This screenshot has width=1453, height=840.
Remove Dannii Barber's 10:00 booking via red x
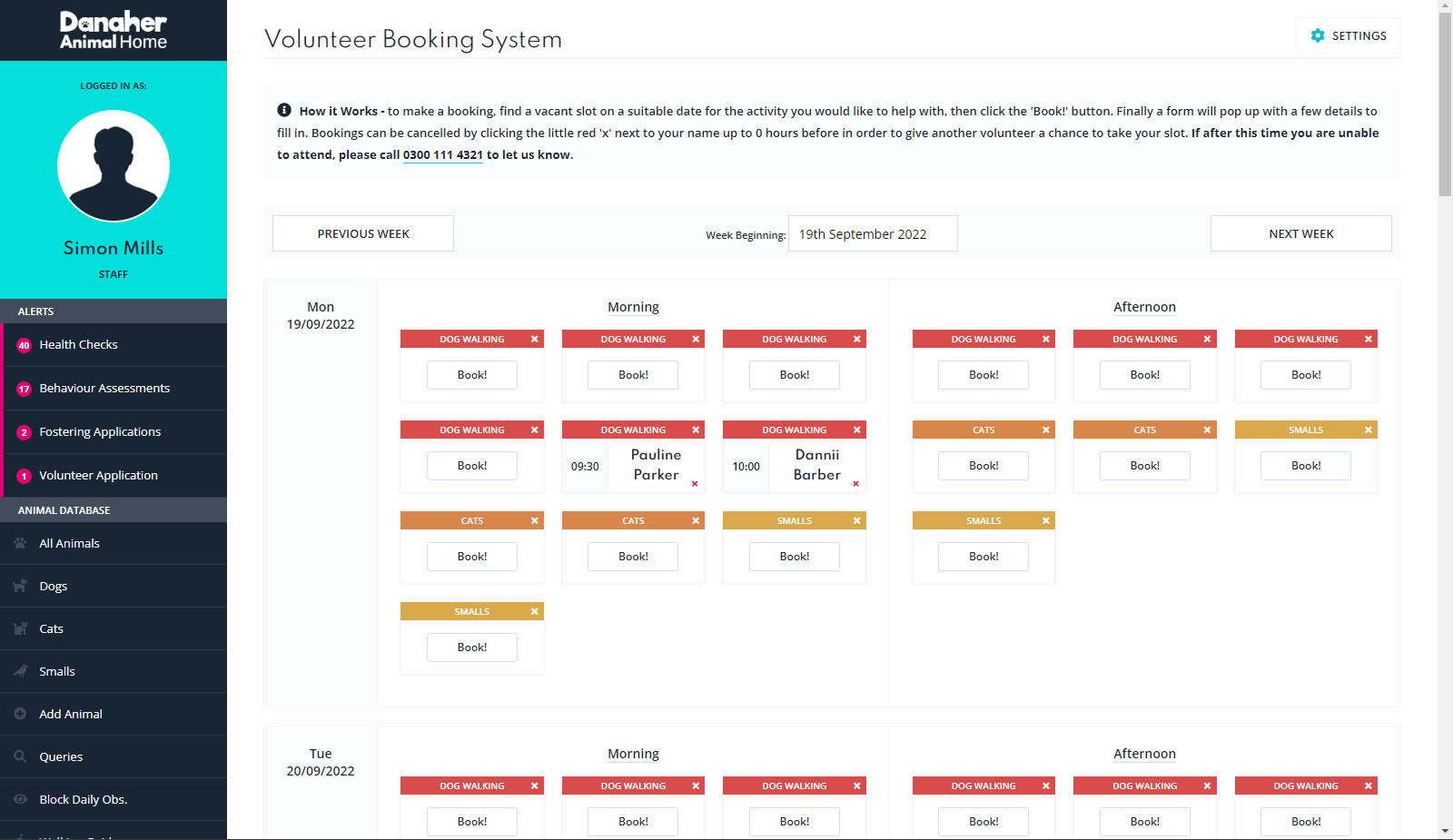click(x=855, y=484)
